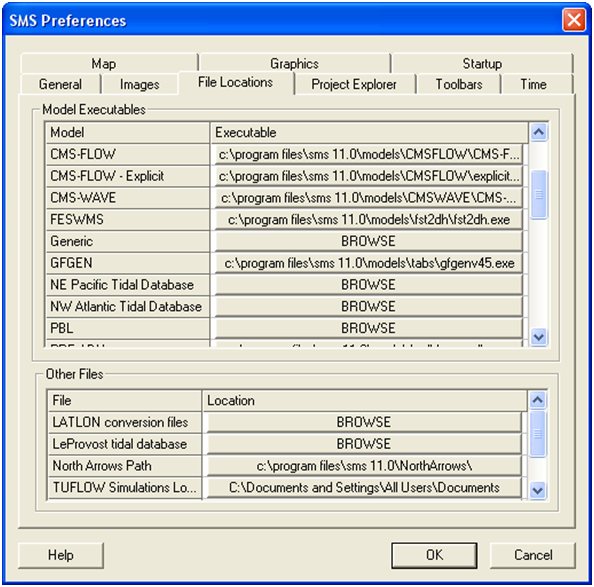Select the GFGEN model label
Viewport: 594px width, 587px height.
[128, 263]
